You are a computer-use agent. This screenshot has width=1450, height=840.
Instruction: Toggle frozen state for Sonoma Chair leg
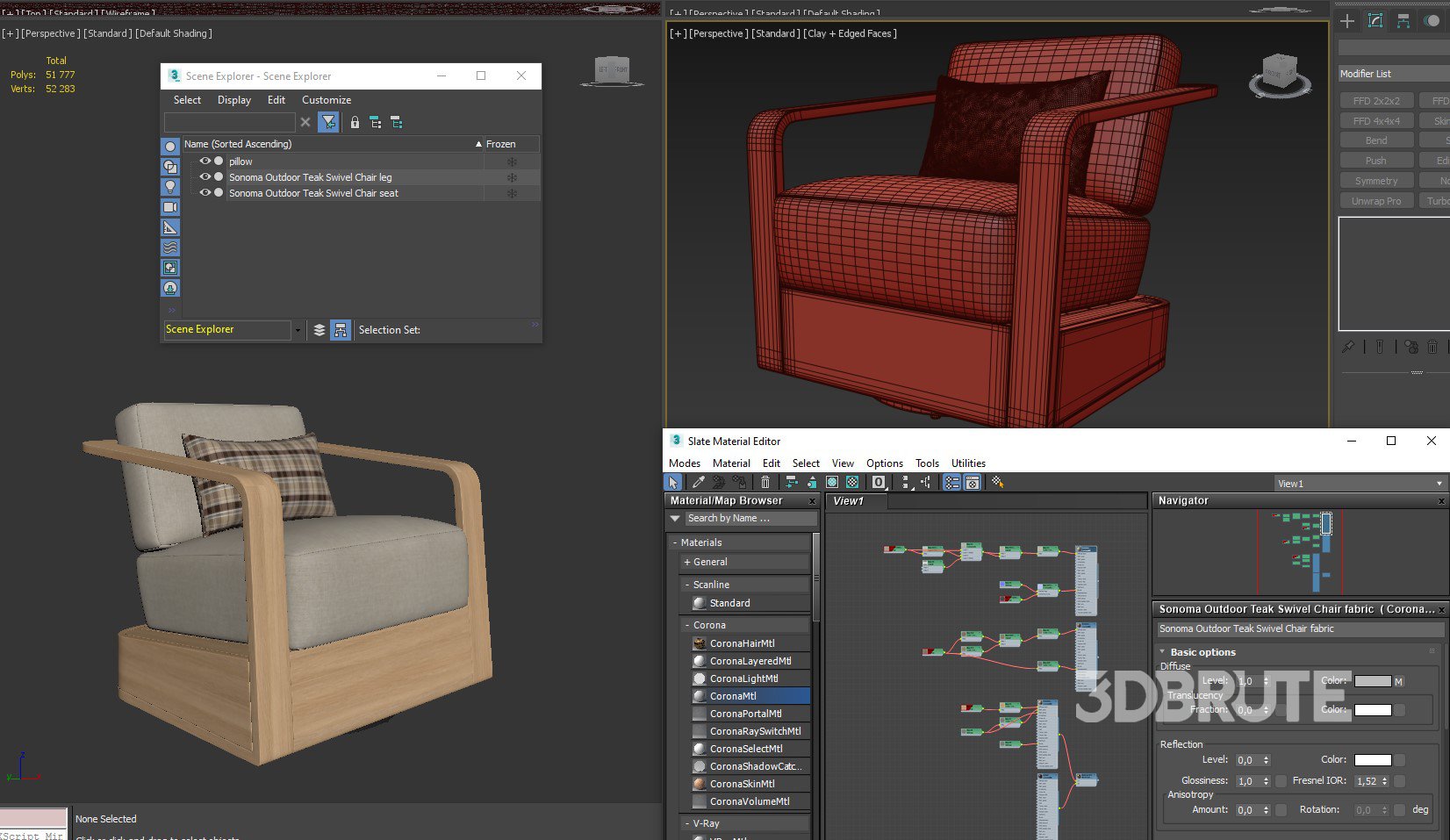(512, 177)
